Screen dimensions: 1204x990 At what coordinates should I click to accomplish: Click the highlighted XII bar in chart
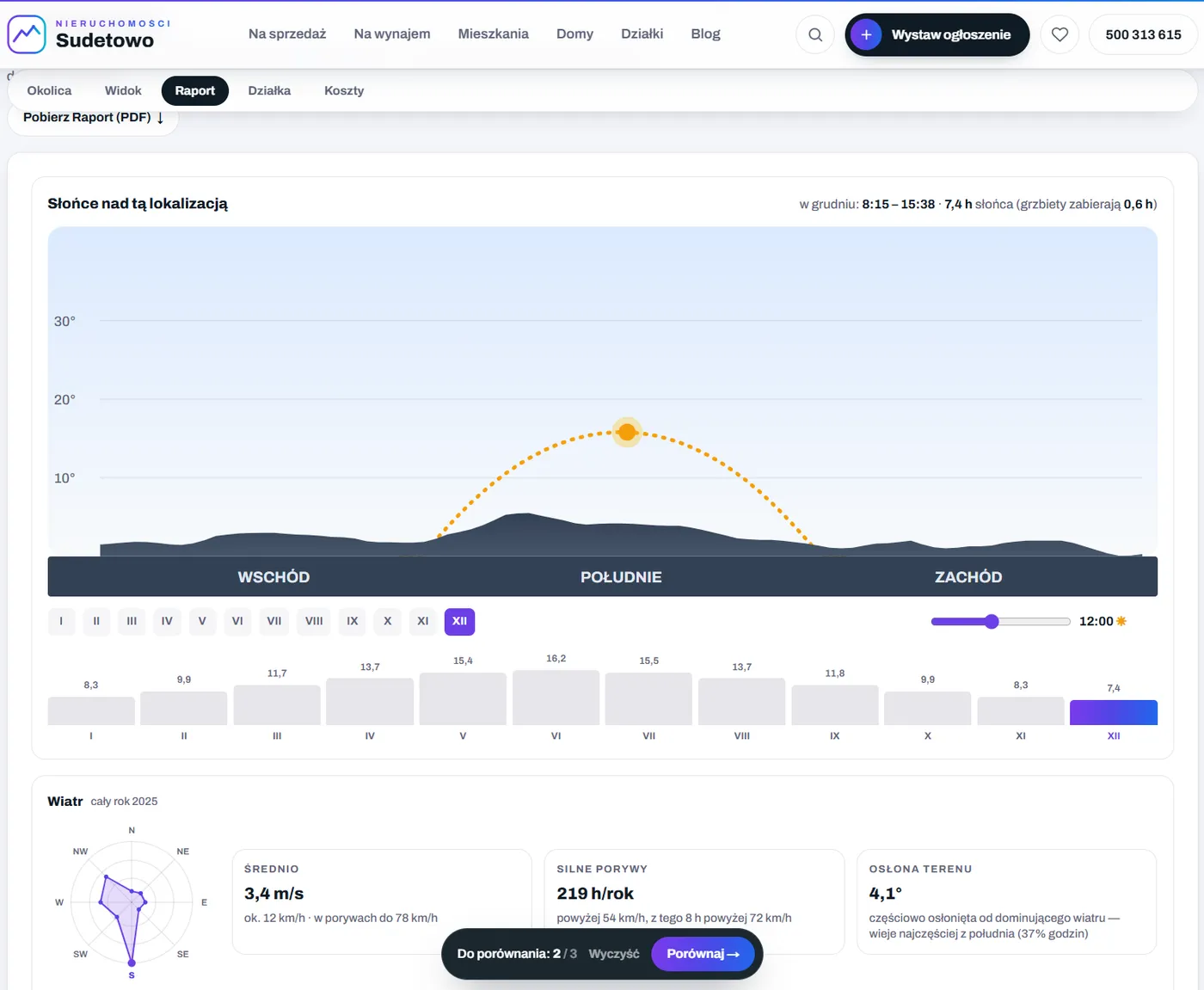pyautogui.click(x=1113, y=712)
